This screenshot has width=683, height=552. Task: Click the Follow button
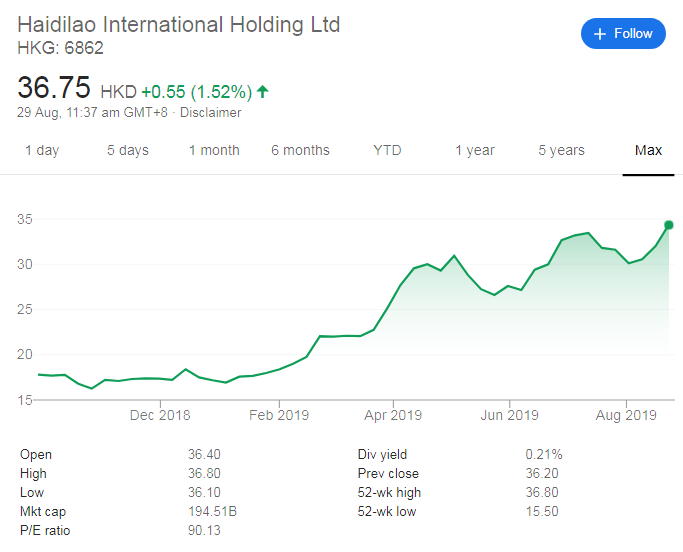623,34
